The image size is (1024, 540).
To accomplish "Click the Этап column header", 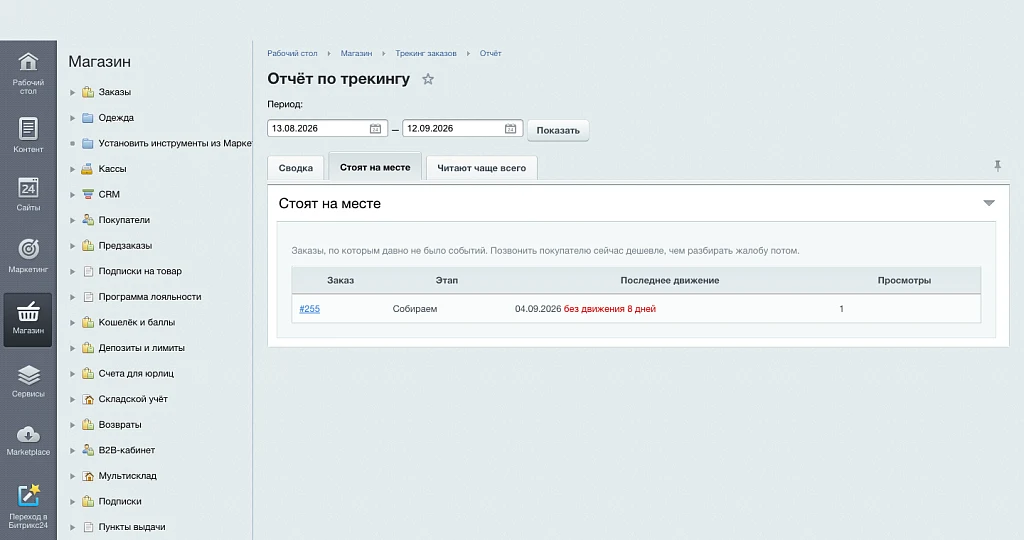I will (447, 280).
